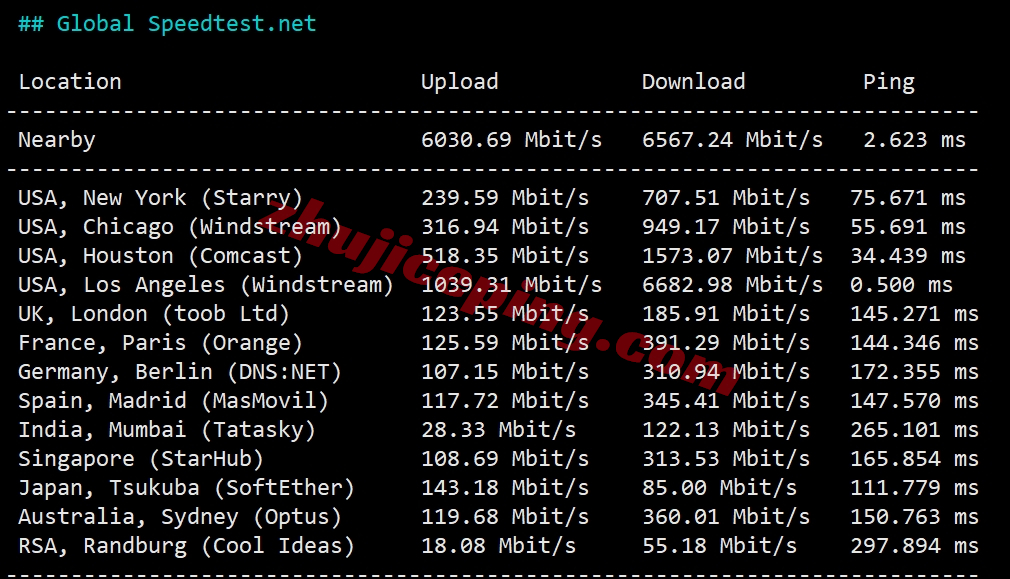Select the Nearby row label

click(x=57, y=140)
